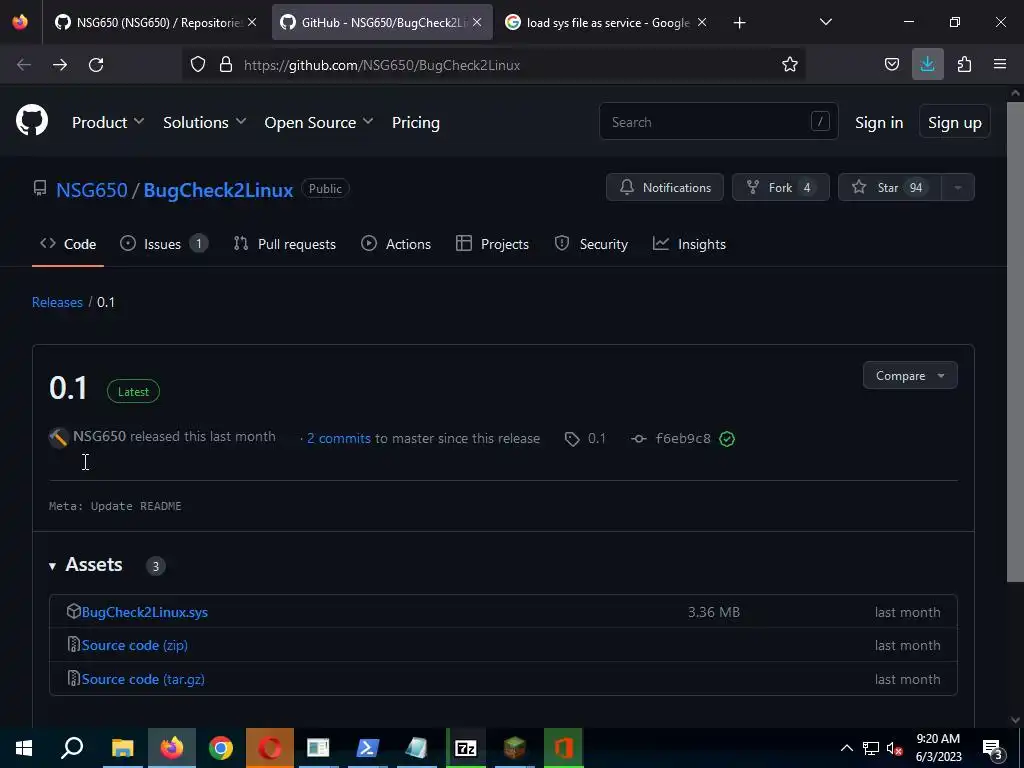Download BugCheck2Linux.sys

pos(145,612)
